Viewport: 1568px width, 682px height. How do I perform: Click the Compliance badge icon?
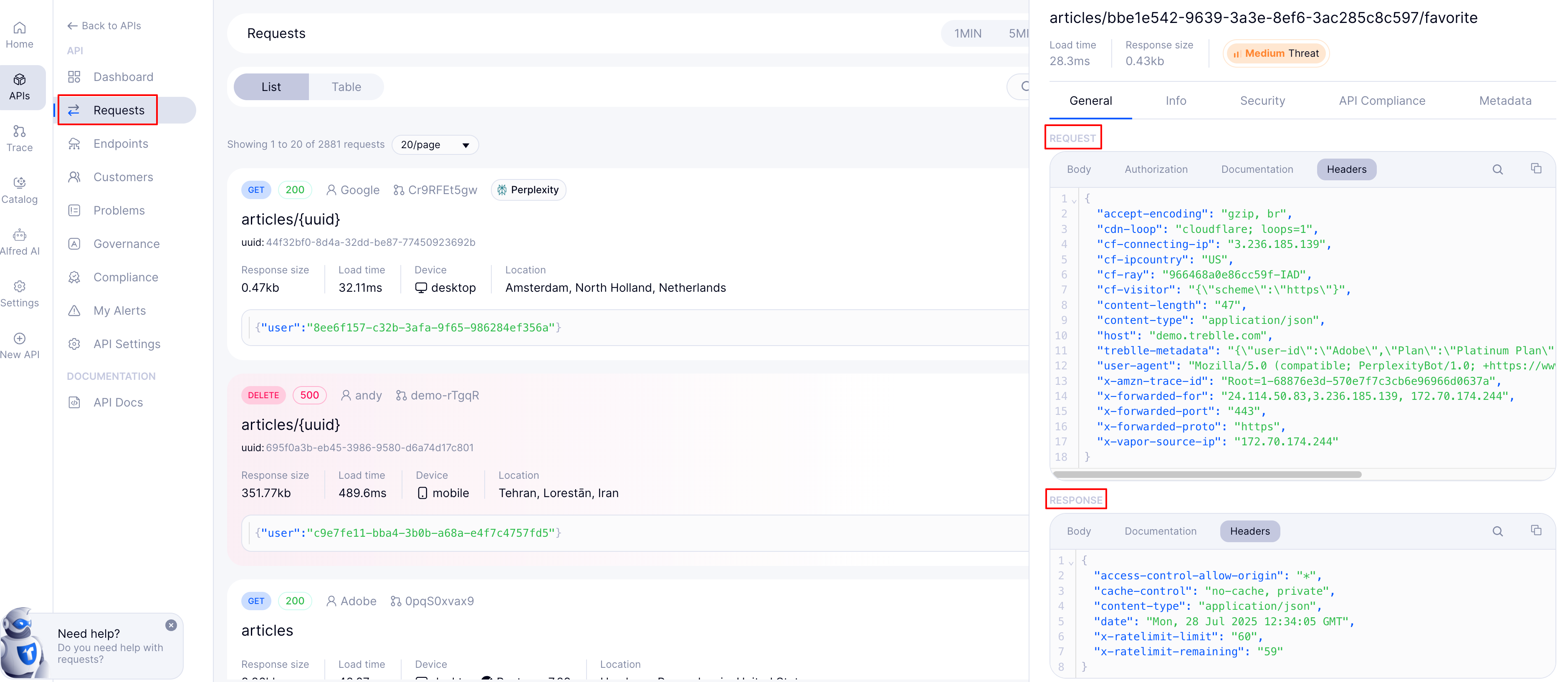tap(74, 278)
